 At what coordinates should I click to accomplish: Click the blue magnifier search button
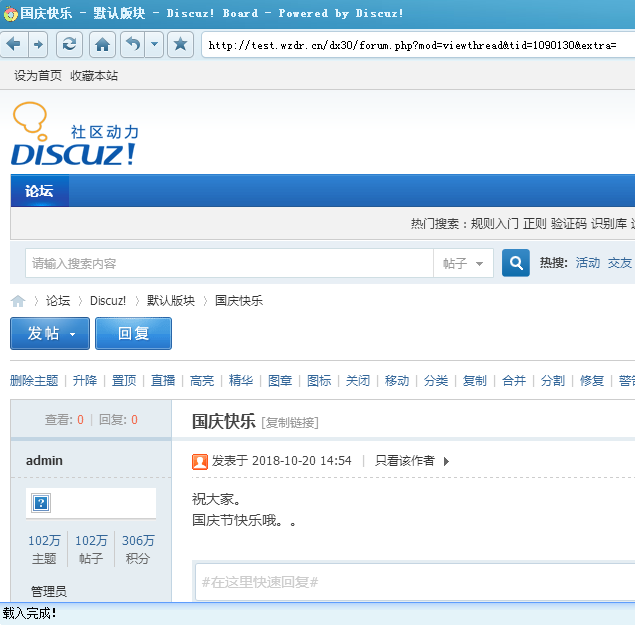point(516,263)
